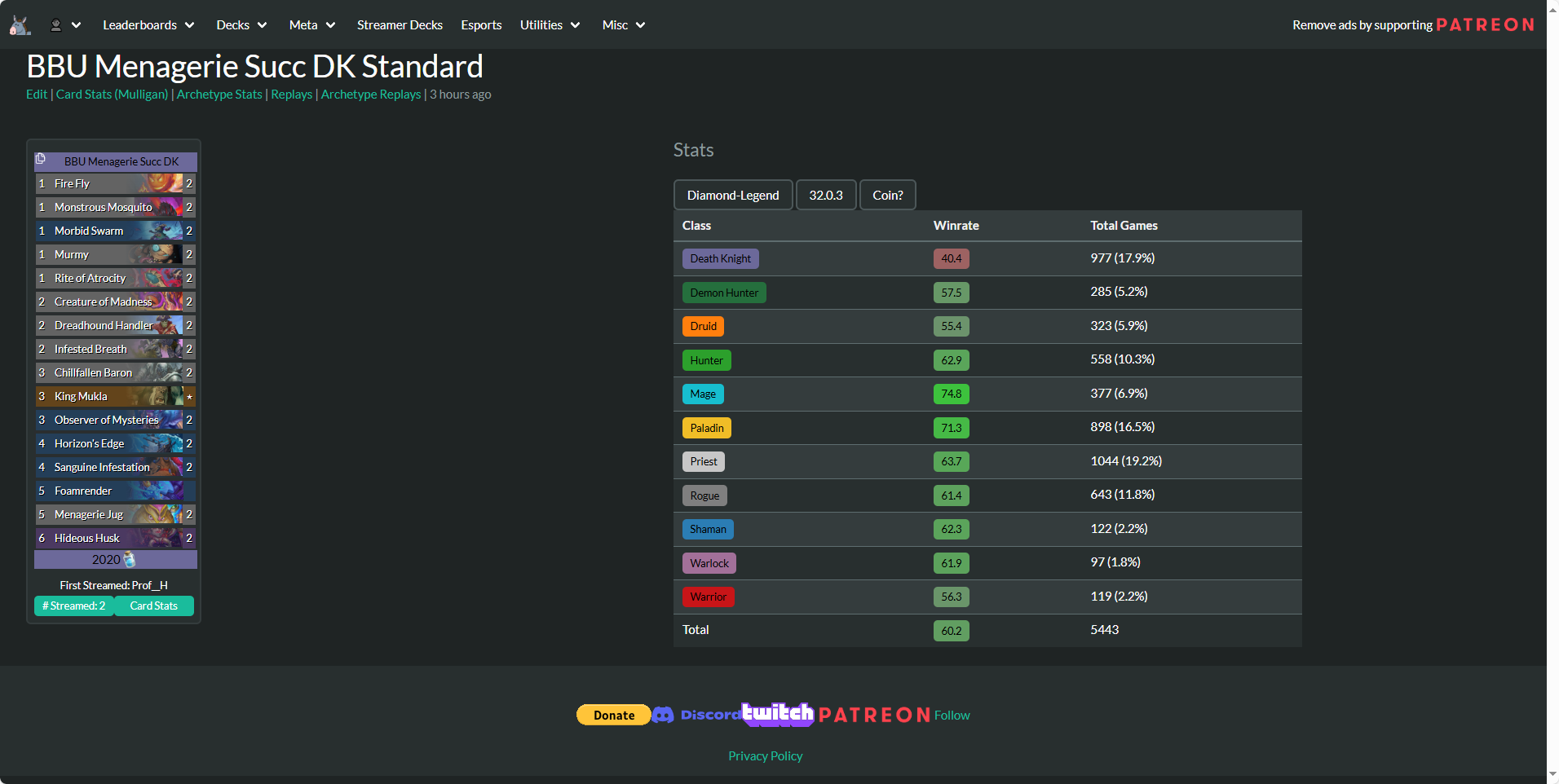Open the Esports menu item
This screenshot has height=784, width=1559.
point(481,25)
